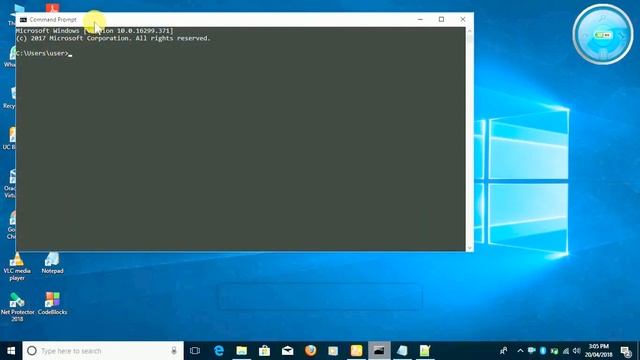Minimize the Command Prompt window
640x360 pixels.
click(420, 19)
